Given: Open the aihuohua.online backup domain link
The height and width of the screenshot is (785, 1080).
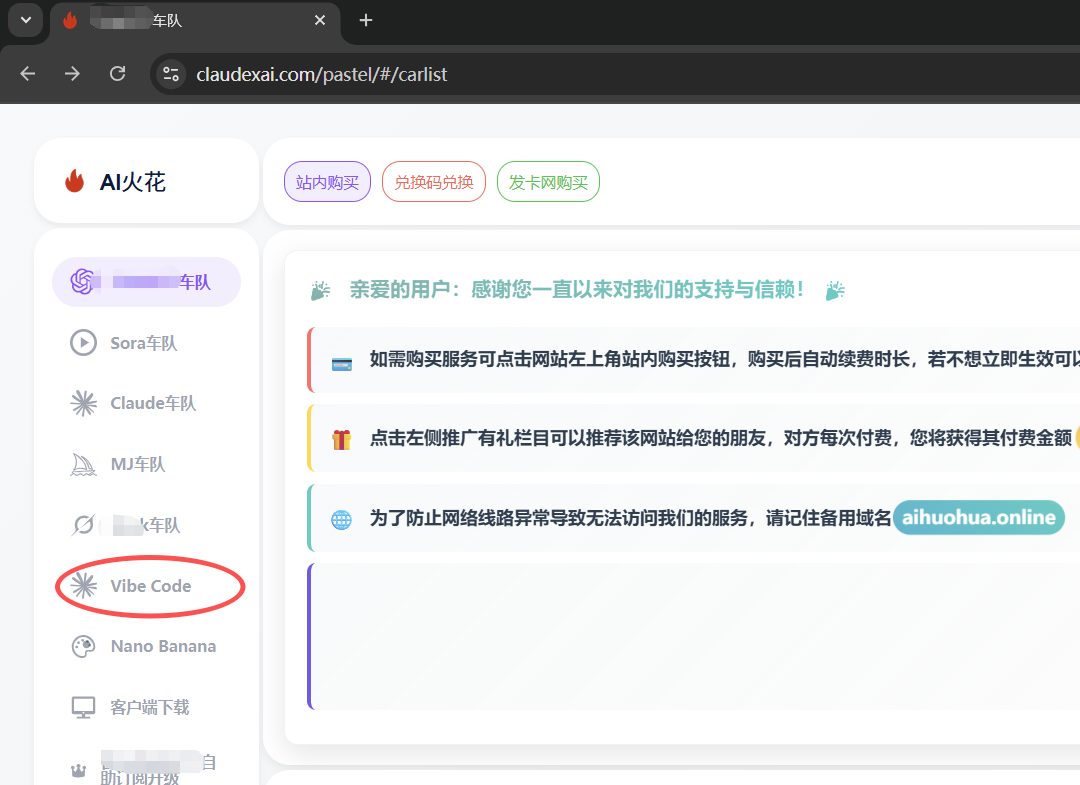Looking at the screenshot, I should click(x=978, y=518).
